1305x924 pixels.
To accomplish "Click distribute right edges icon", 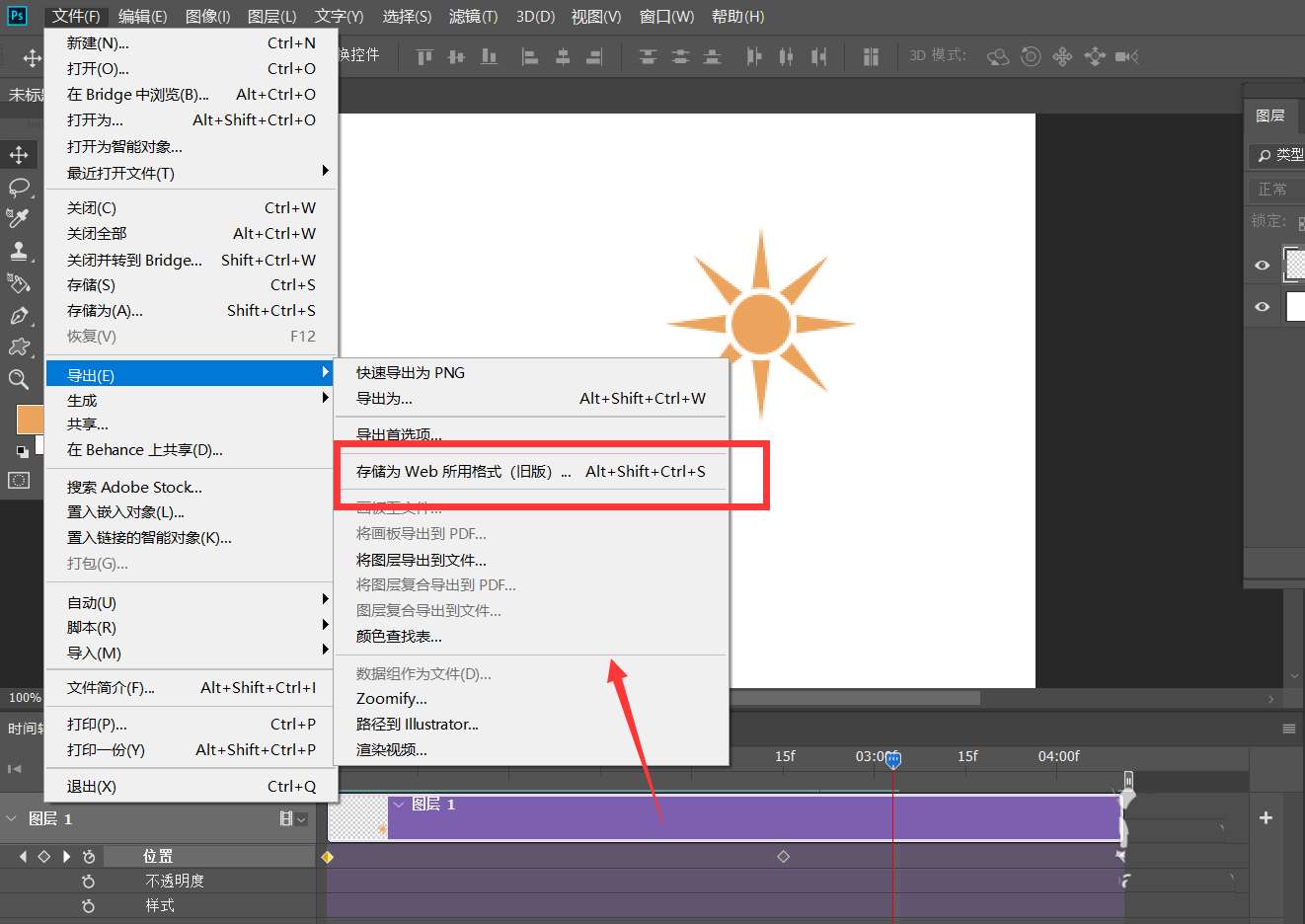I will 818,56.
